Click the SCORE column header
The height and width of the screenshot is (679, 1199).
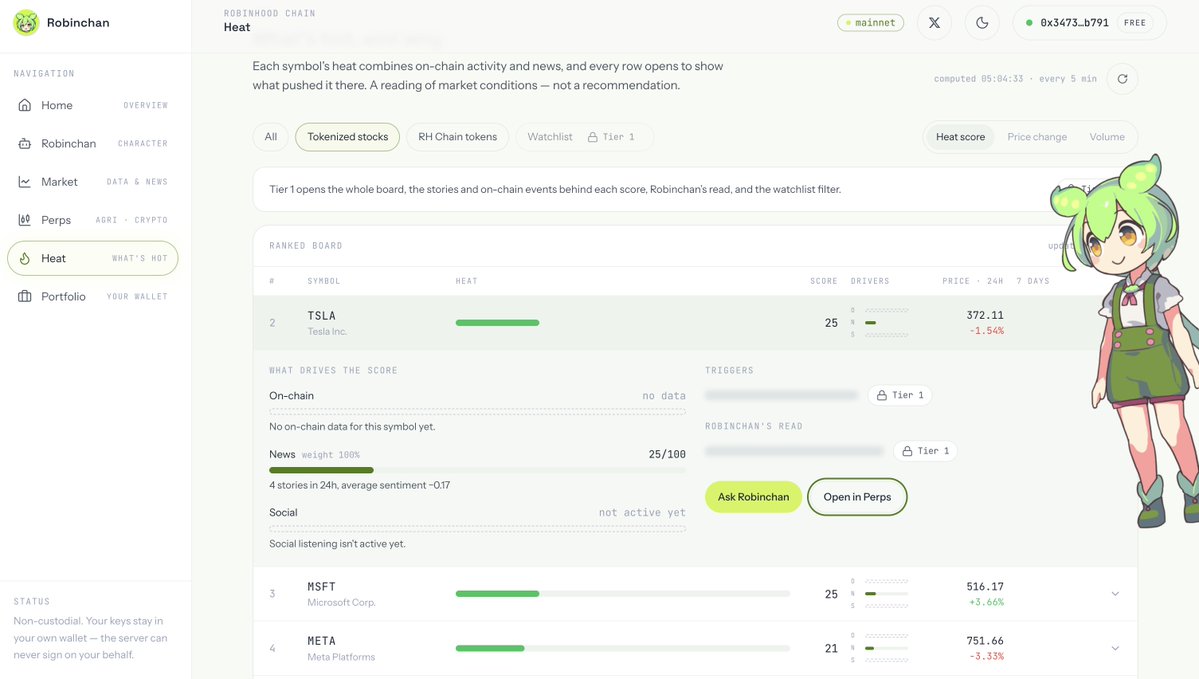click(824, 281)
